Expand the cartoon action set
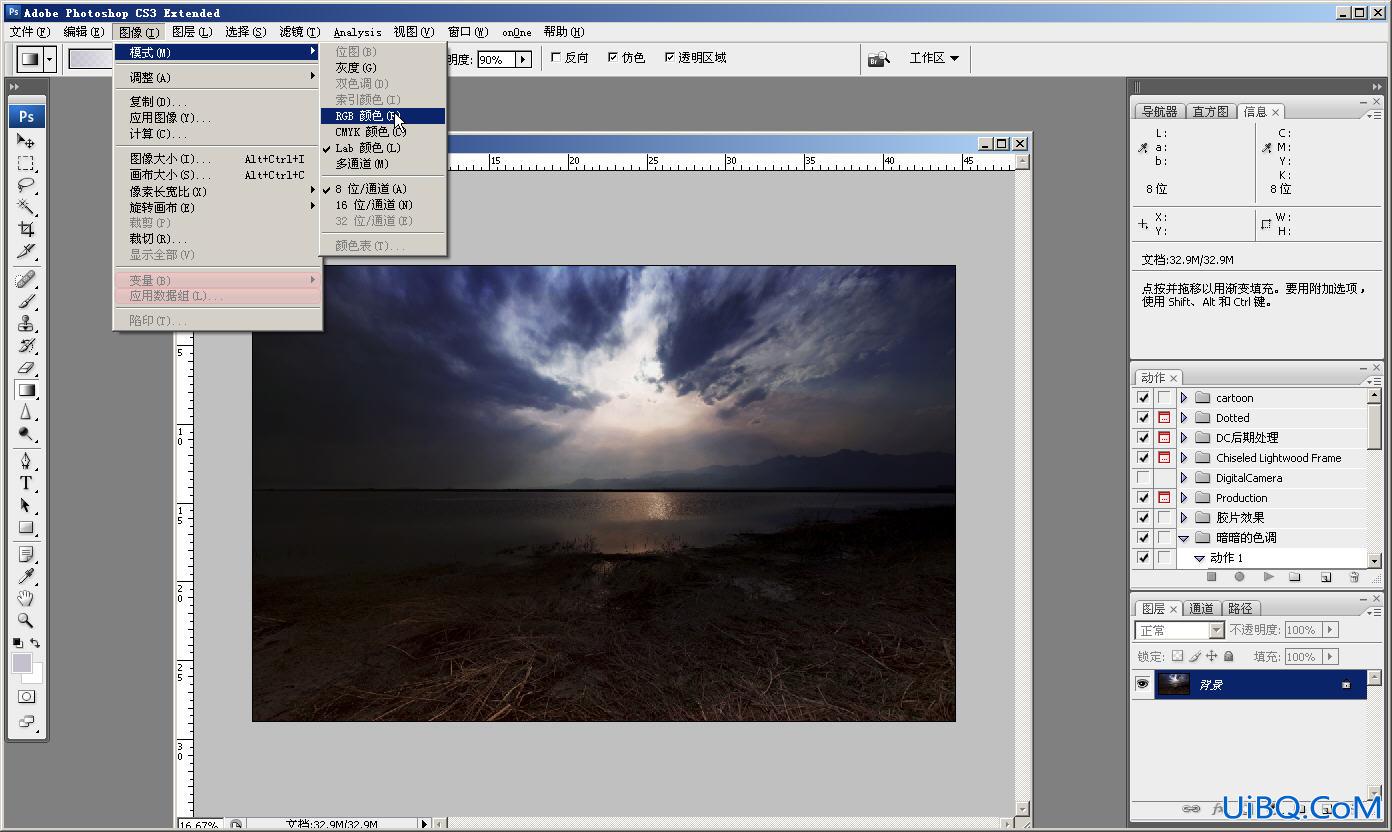The image size is (1392, 832). (x=1184, y=398)
